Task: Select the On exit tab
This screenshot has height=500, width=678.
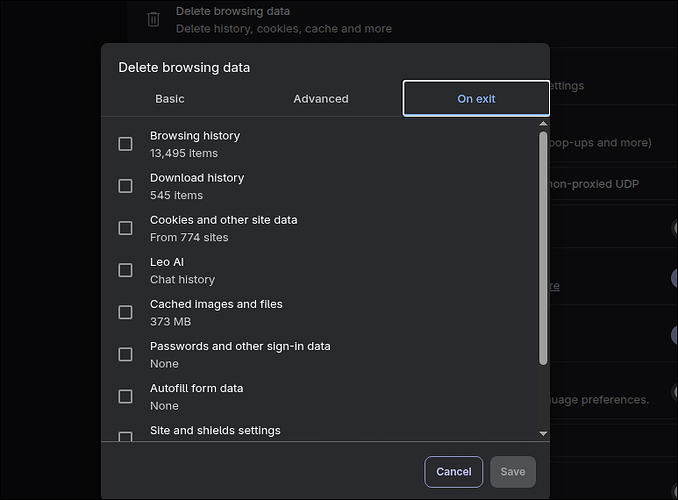Action: pyautogui.click(x=476, y=99)
